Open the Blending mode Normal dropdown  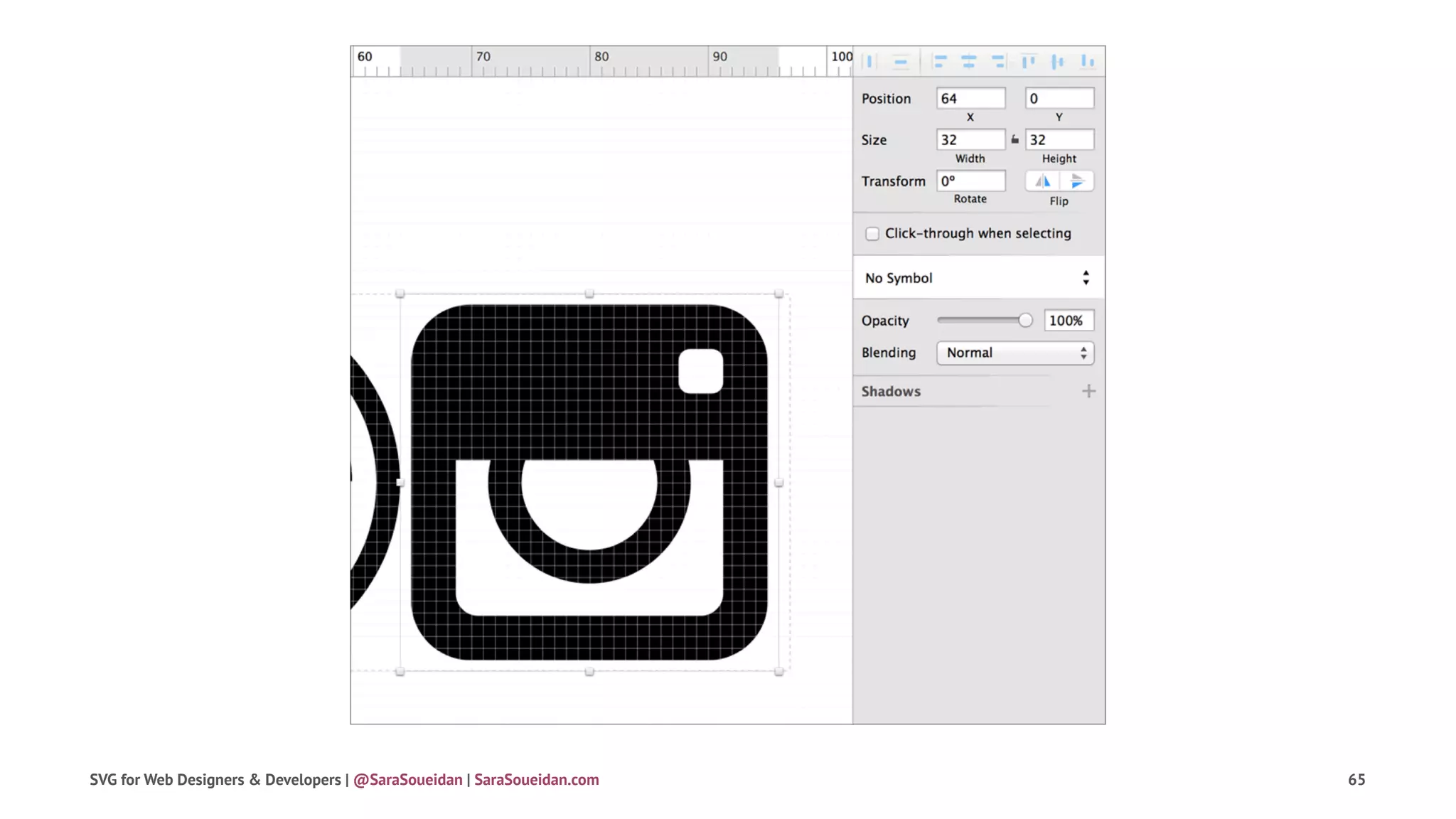(1015, 353)
